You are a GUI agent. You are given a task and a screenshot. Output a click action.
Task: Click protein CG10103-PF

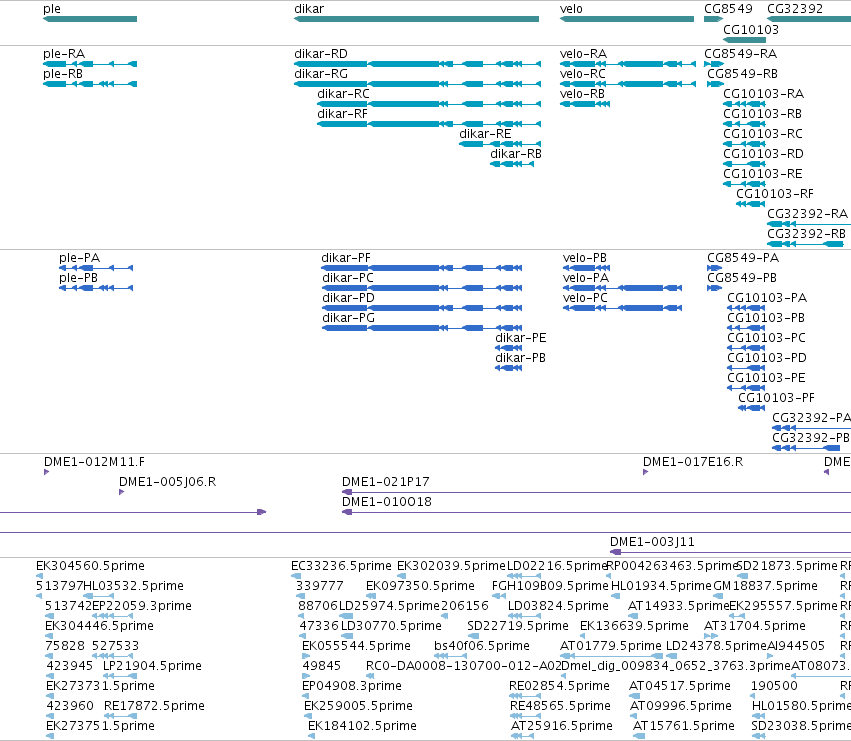[x=776, y=398]
